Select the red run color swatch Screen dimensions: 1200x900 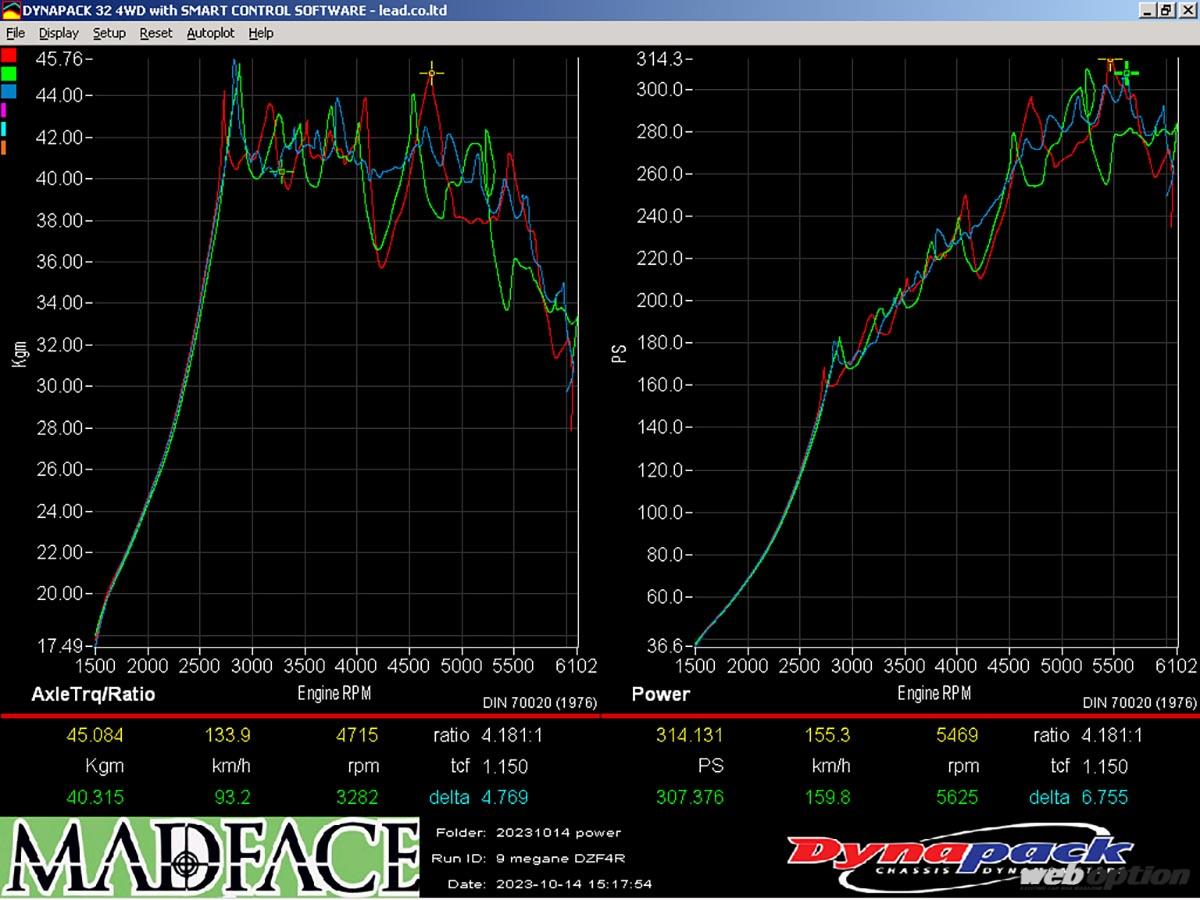pyautogui.click(x=8, y=55)
